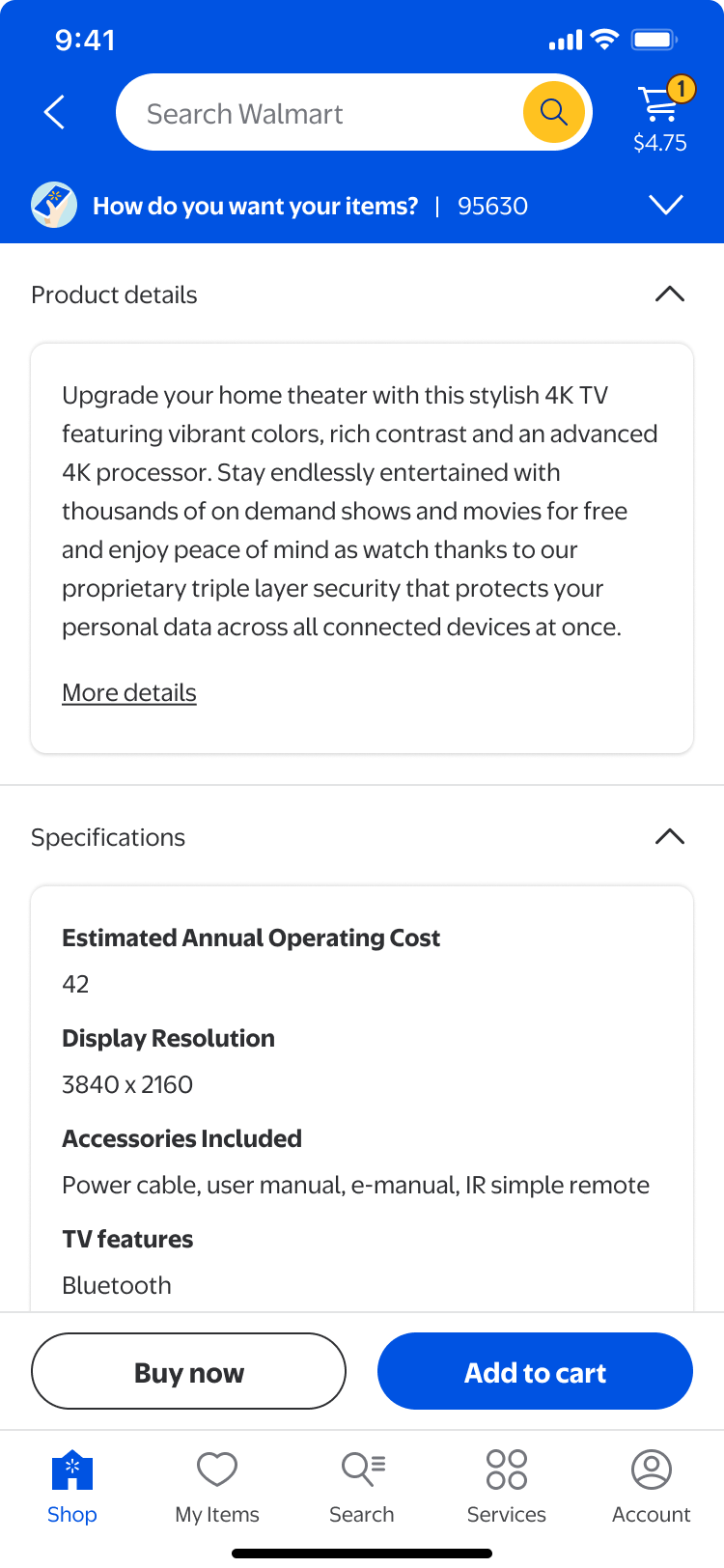Tap the delivery options avatar icon
This screenshot has width=724, height=1568.
tap(54, 205)
